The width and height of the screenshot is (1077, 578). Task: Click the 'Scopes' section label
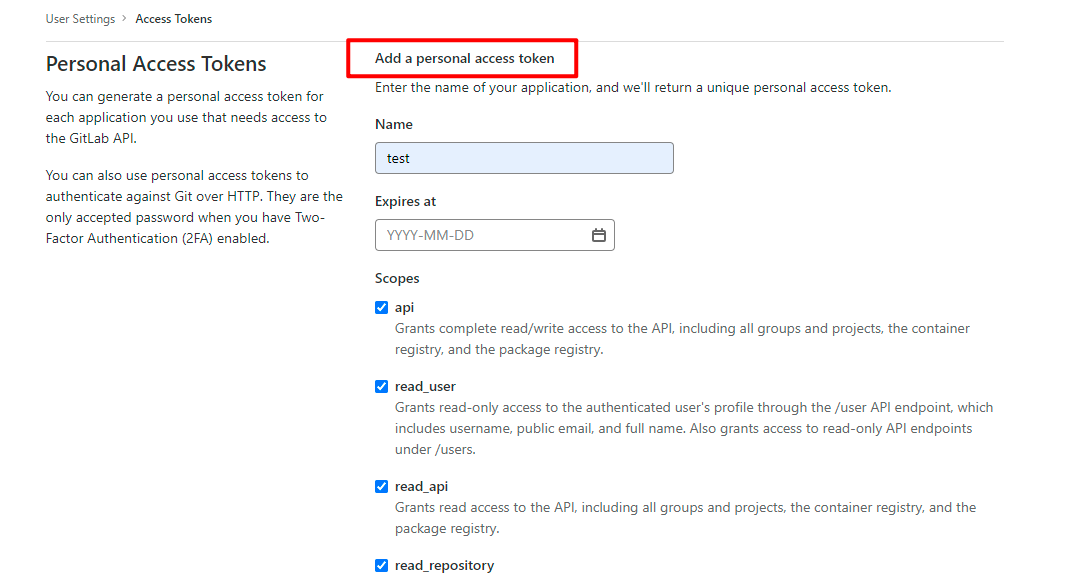coord(397,279)
